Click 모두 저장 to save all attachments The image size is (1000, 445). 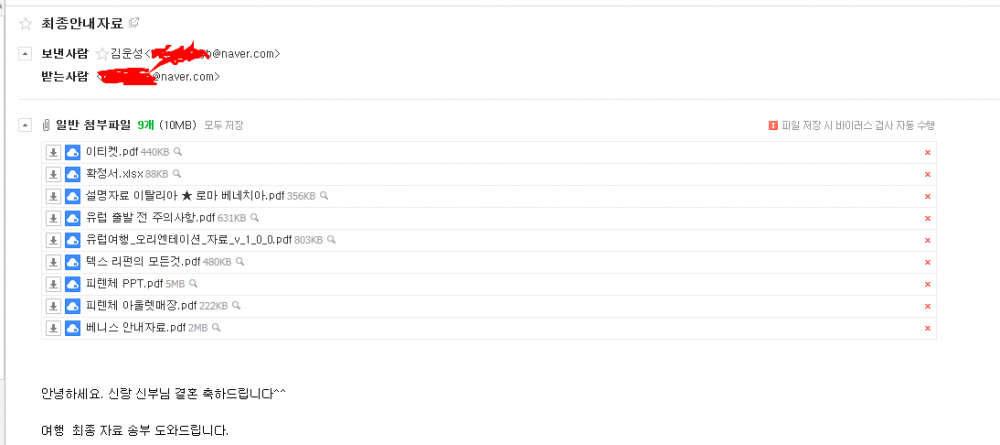(223, 126)
